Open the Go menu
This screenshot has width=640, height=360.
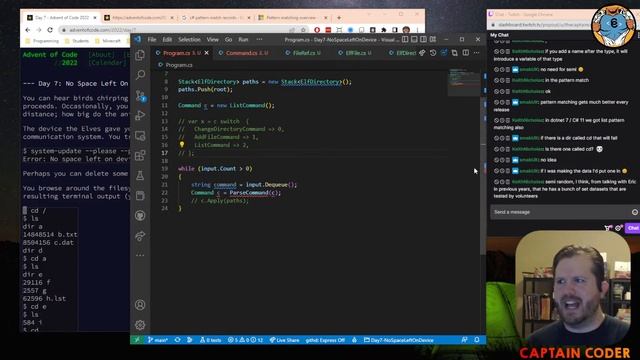[x=229, y=40]
